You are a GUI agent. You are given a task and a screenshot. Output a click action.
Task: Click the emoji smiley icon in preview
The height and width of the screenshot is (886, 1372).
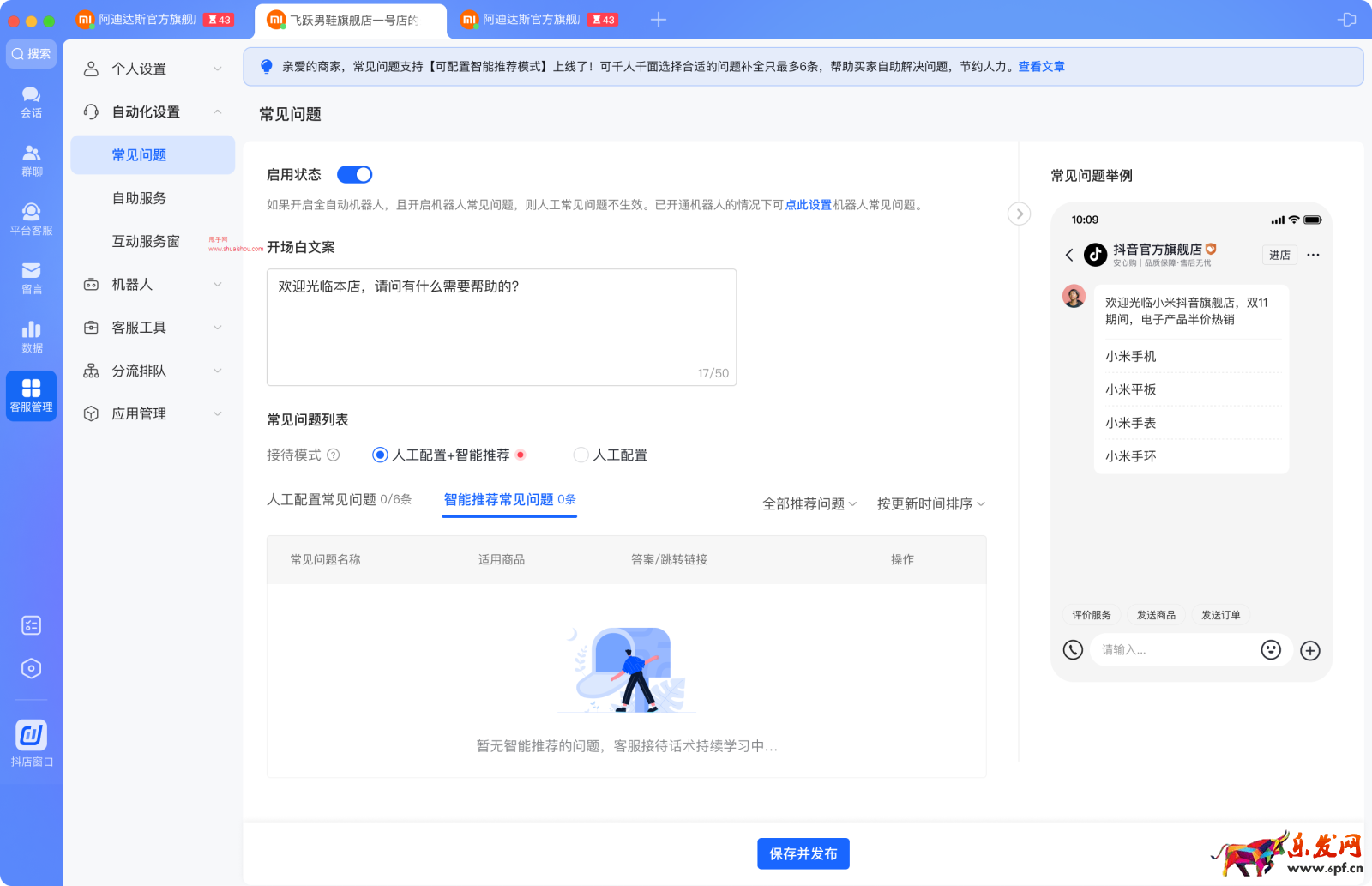[1271, 650]
